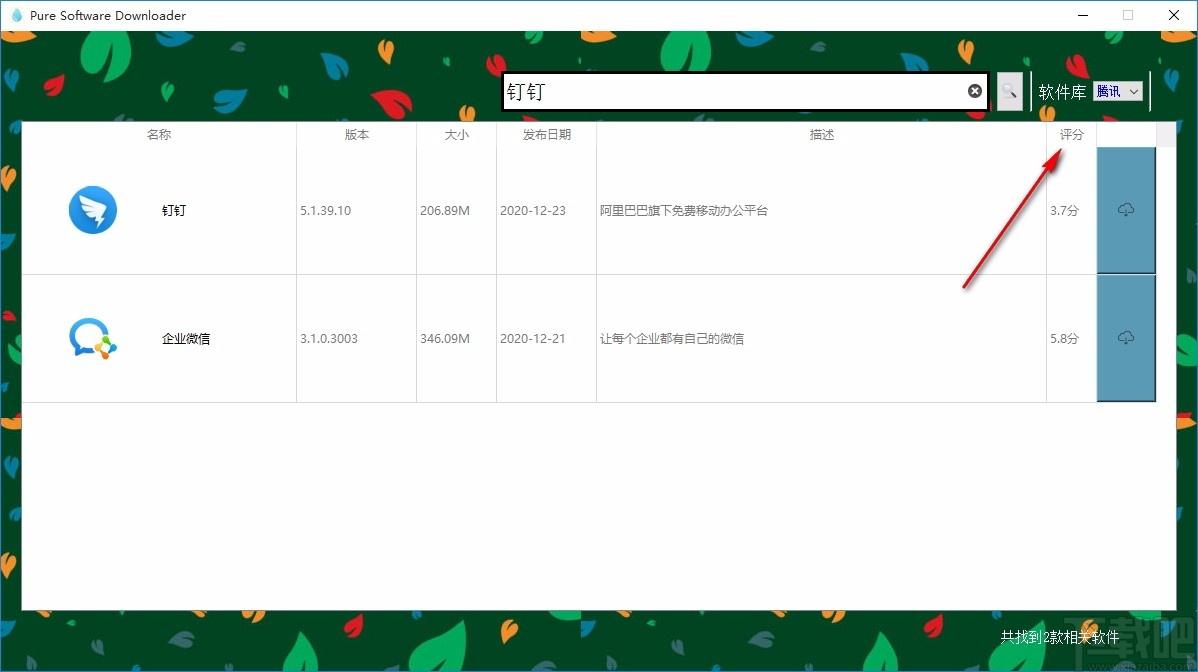Image resolution: width=1198 pixels, height=672 pixels.
Task: Click the 描述 column header
Action: tap(821, 134)
